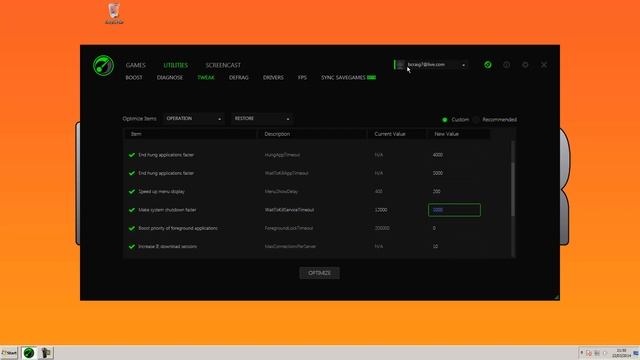Click the OPTIMIZE button
Screen dimensions: 640x360
point(320,273)
